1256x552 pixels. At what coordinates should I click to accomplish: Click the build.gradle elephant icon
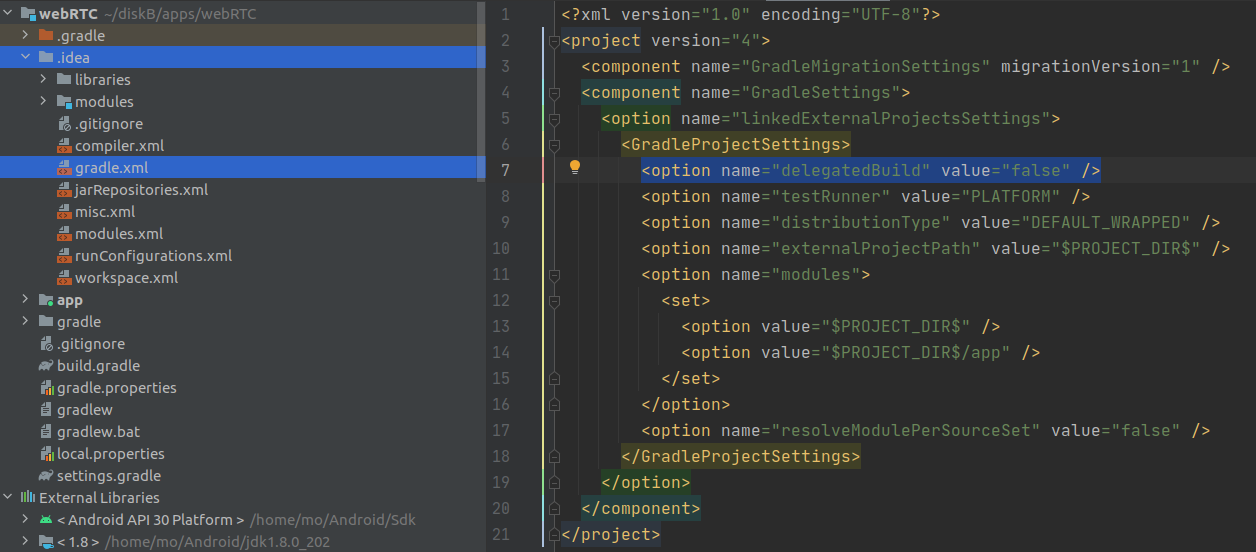pyautogui.click(x=45, y=366)
